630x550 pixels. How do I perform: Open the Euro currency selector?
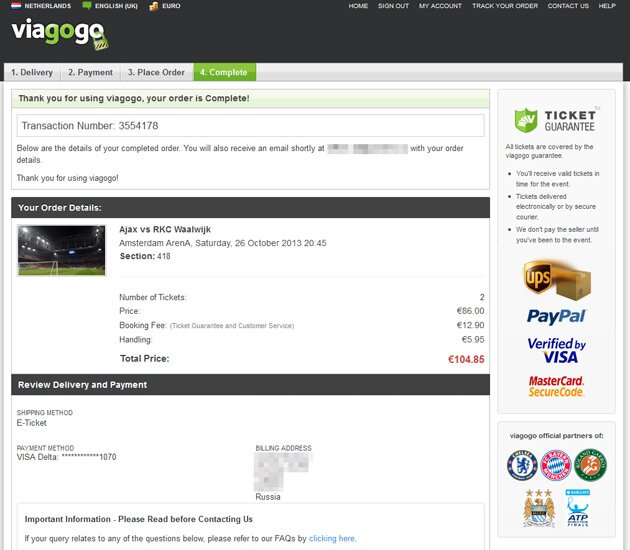click(x=172, y=6)
